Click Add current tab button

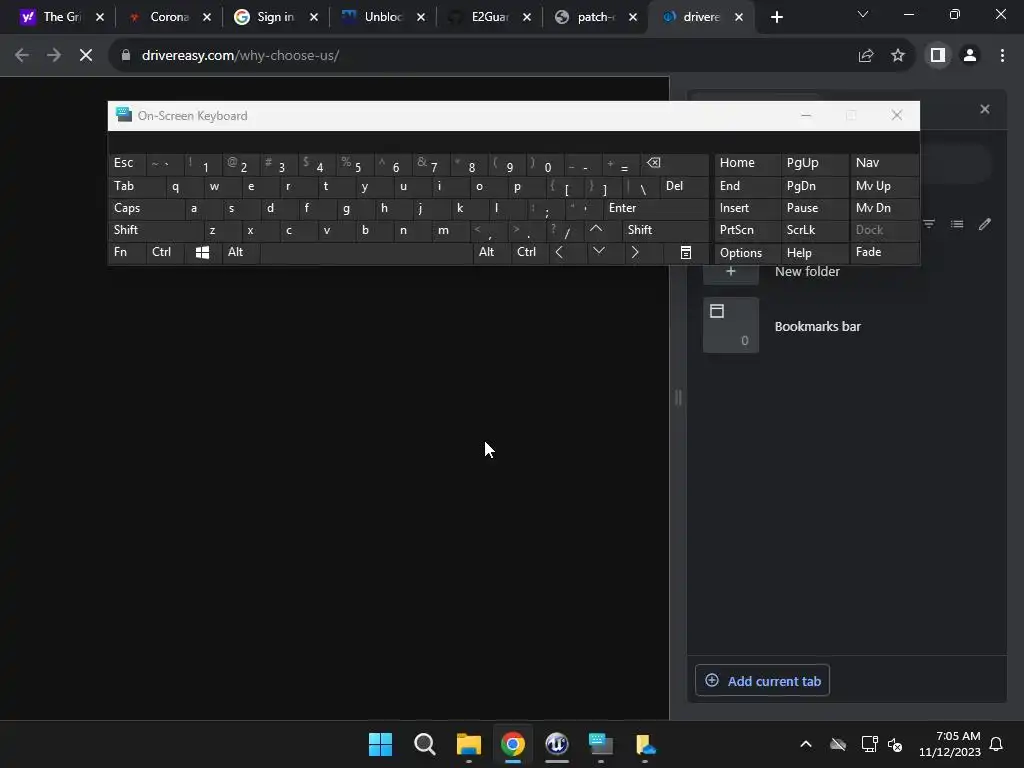tap(762, 680)
